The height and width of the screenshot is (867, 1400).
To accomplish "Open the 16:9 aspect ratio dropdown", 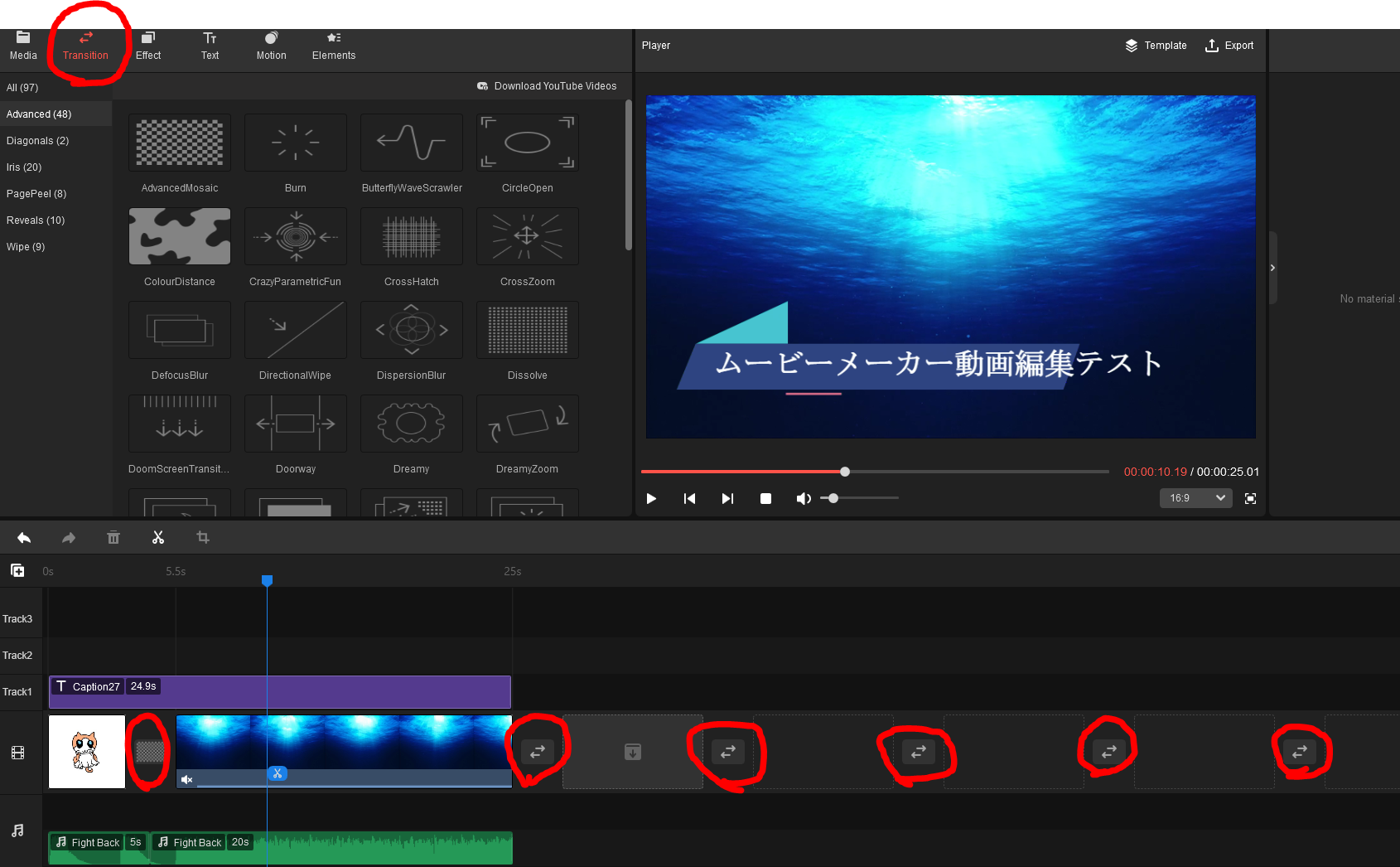I will [x=1196, y=498].
